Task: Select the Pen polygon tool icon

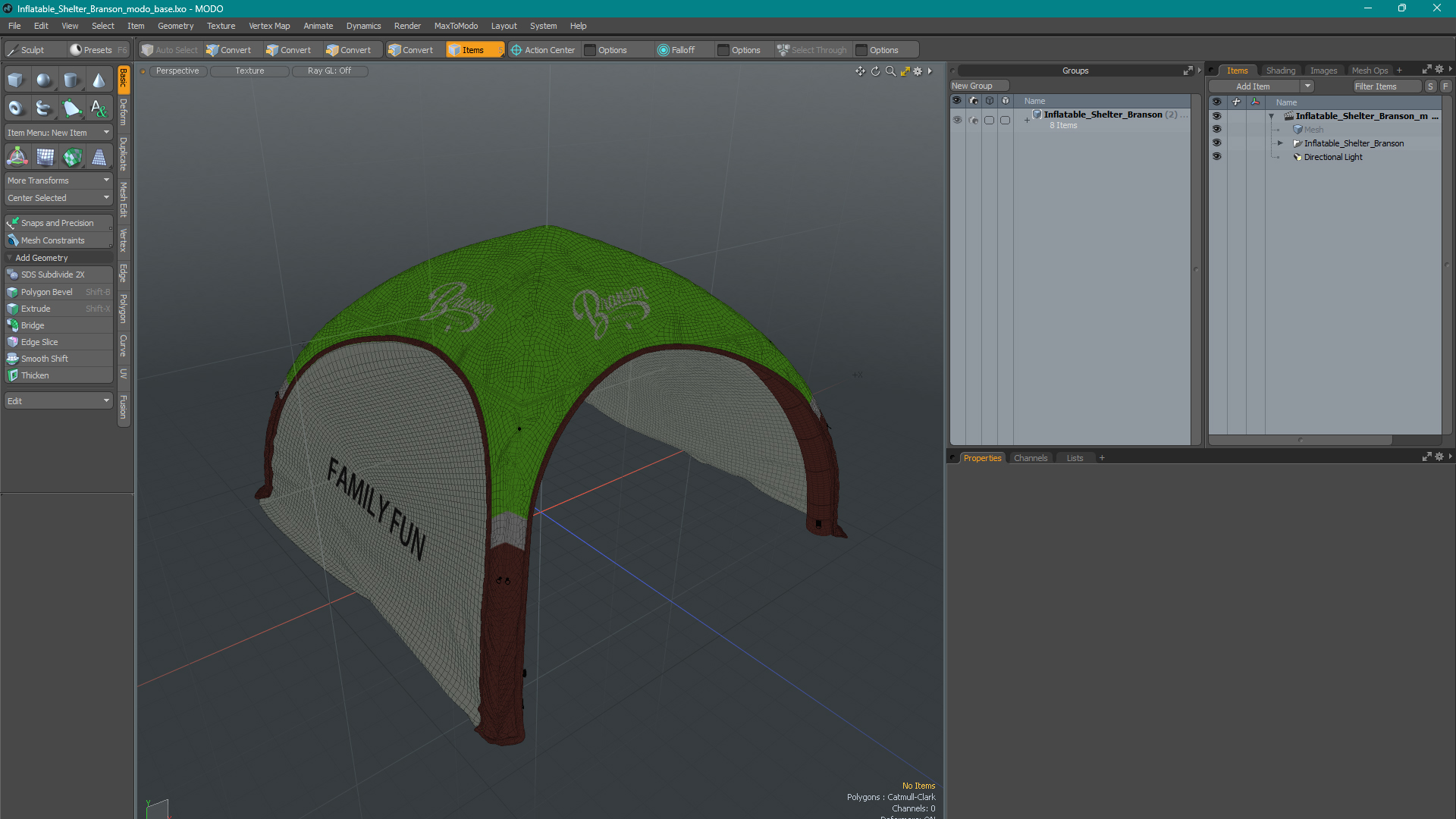Action: click(71, 108)
